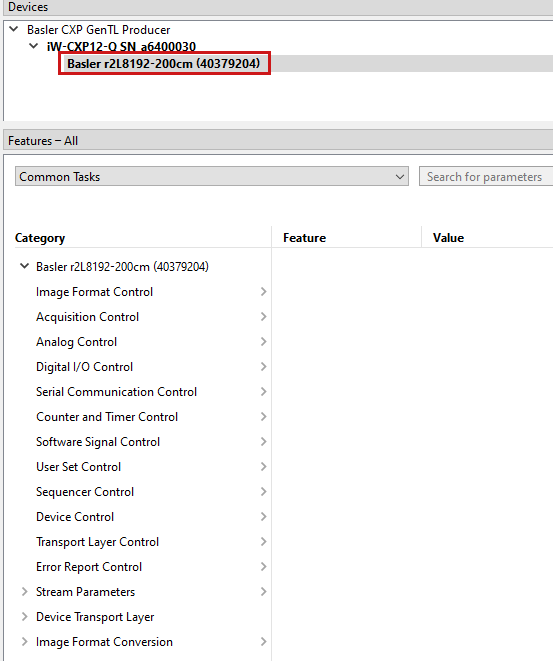This screenshot has height=661, width=553.
Task: Select Analog Control category
Action: click(77, 342)
